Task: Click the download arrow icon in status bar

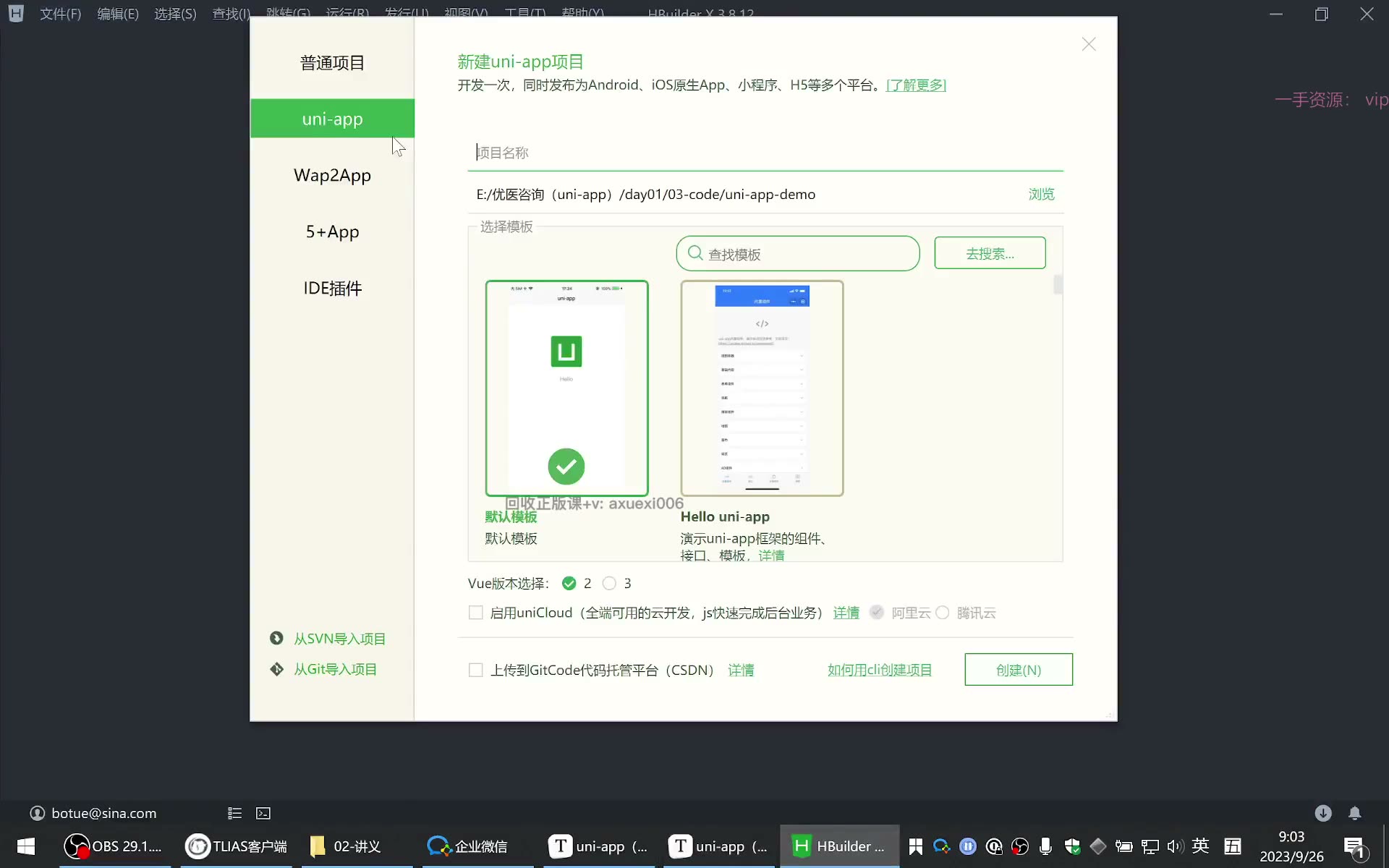Action: click(x=1323, y=813)
